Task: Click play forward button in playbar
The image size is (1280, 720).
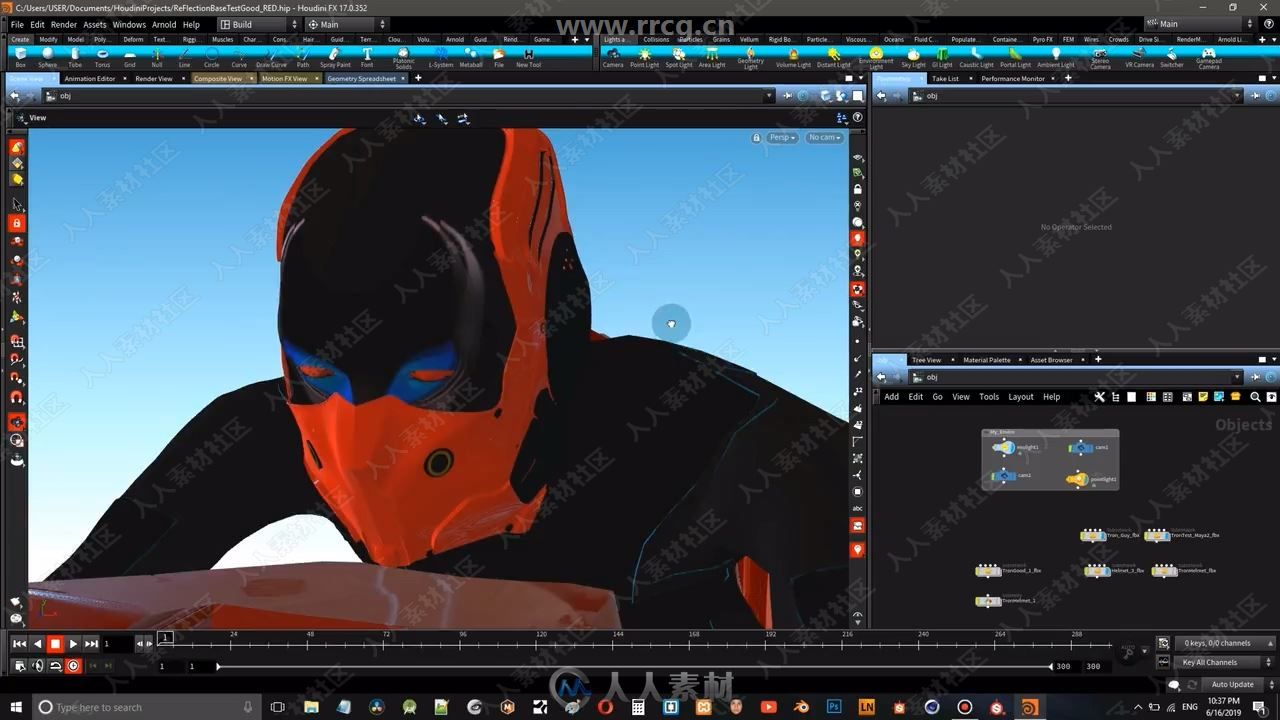Action: click(74, 644)
